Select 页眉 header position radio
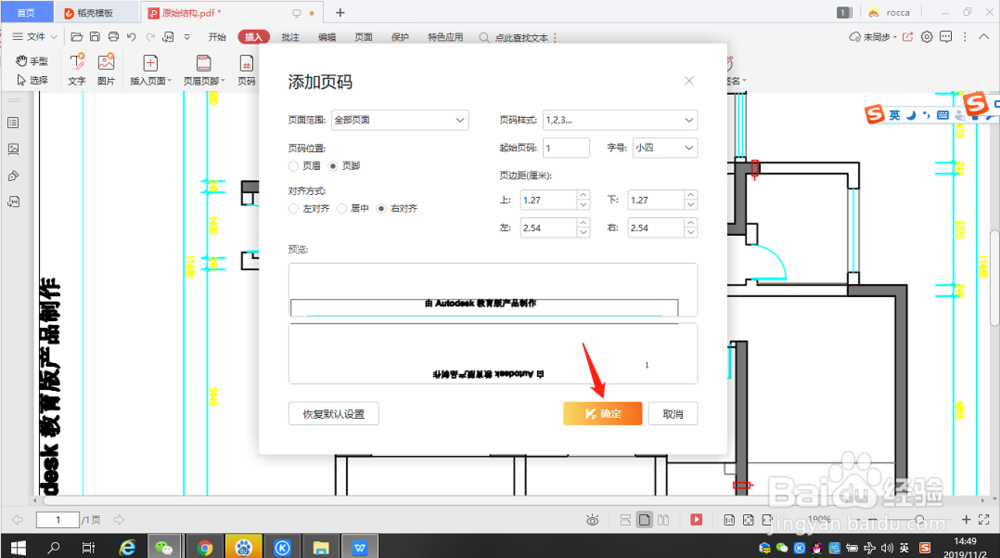 293,166
